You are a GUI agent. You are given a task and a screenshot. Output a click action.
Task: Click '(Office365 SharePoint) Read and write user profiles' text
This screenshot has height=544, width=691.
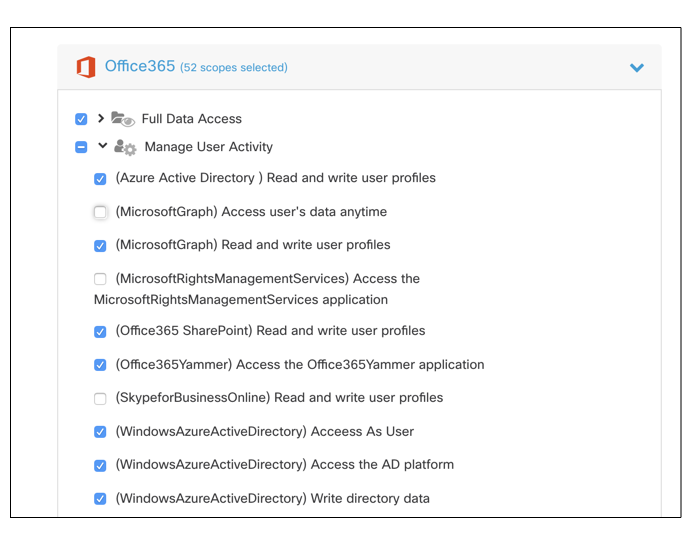[271, 331]
